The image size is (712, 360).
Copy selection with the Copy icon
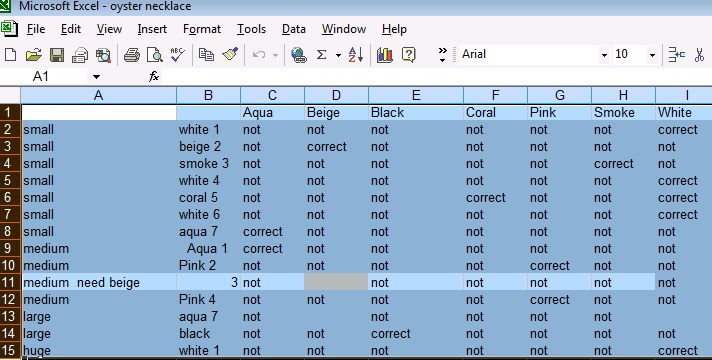(207, 55)
